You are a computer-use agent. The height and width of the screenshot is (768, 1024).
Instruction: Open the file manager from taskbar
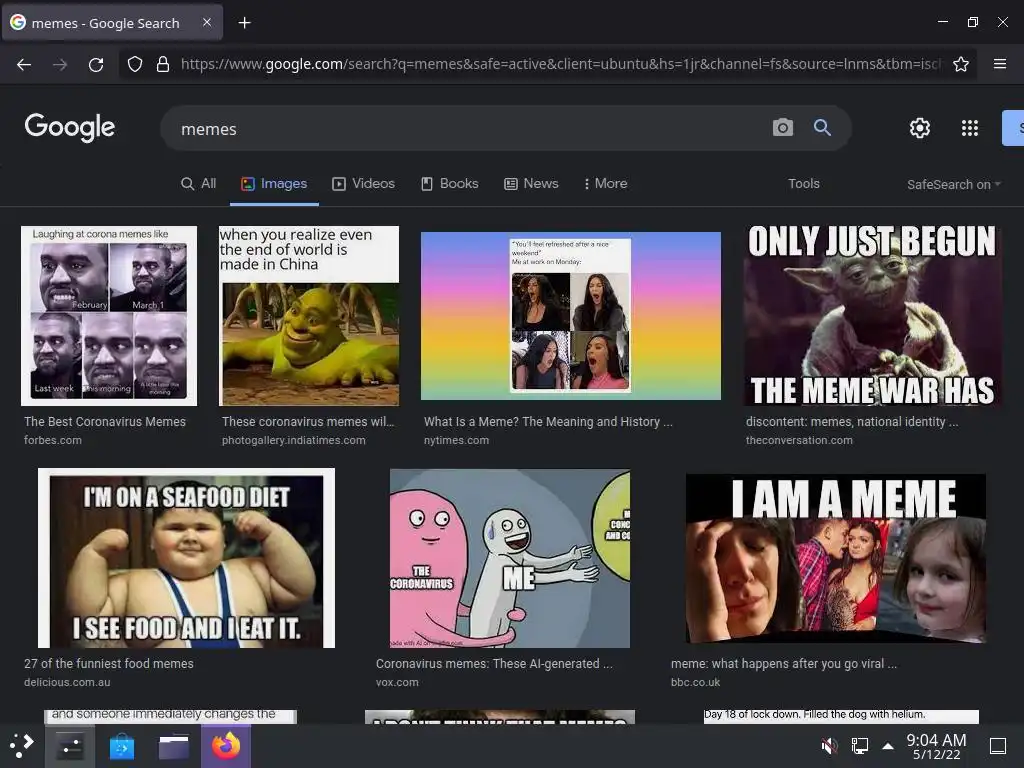174,746
